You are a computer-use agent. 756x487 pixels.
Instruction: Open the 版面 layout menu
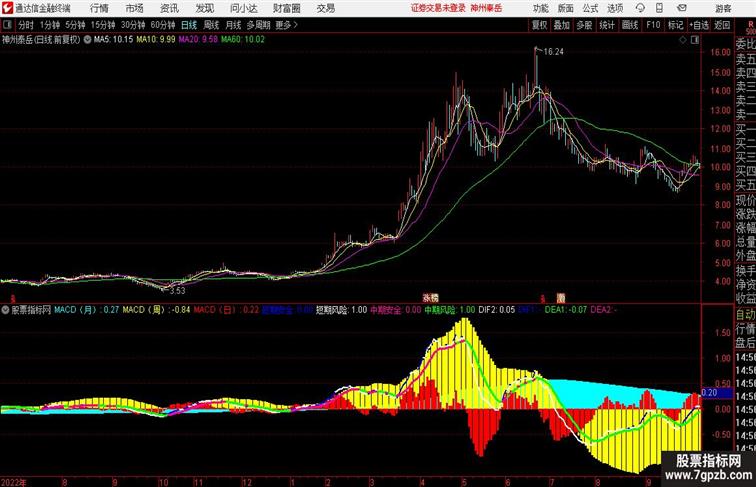(x=566, y=8)
